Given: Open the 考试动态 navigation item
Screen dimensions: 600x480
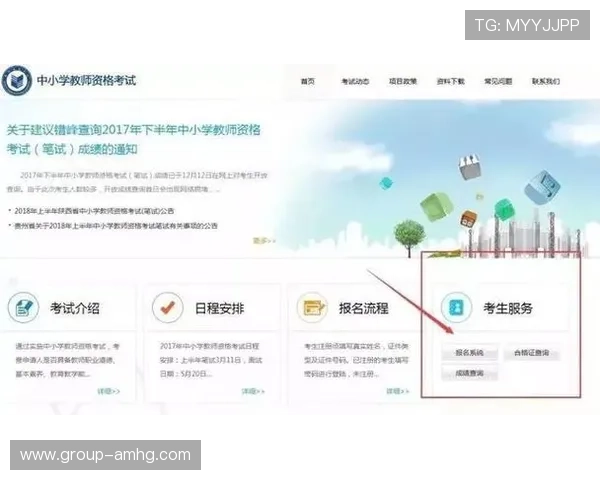Looking at the screenshot, I should 355,81.
